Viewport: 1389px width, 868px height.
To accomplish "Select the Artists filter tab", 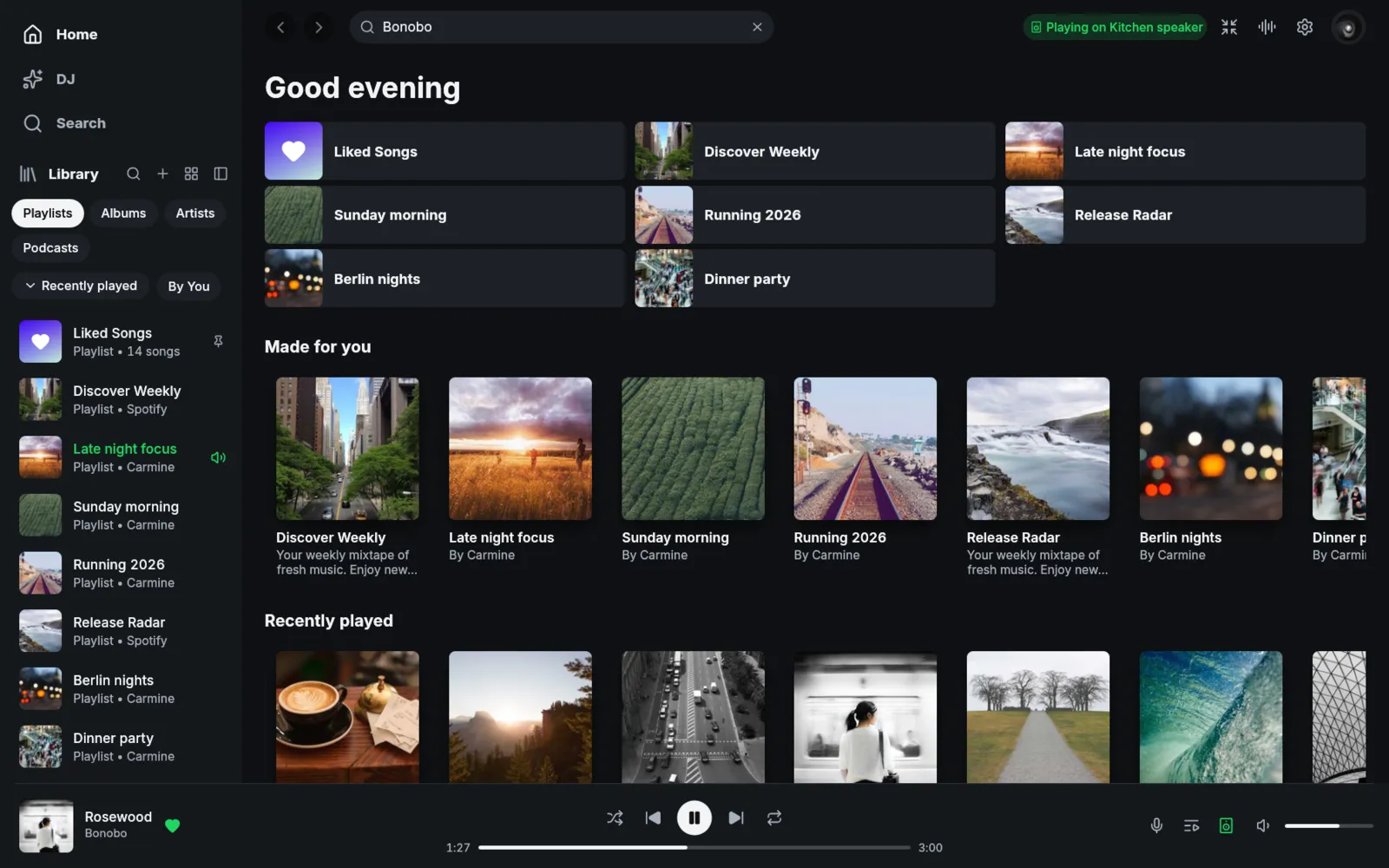I will (x=195, y=213).
